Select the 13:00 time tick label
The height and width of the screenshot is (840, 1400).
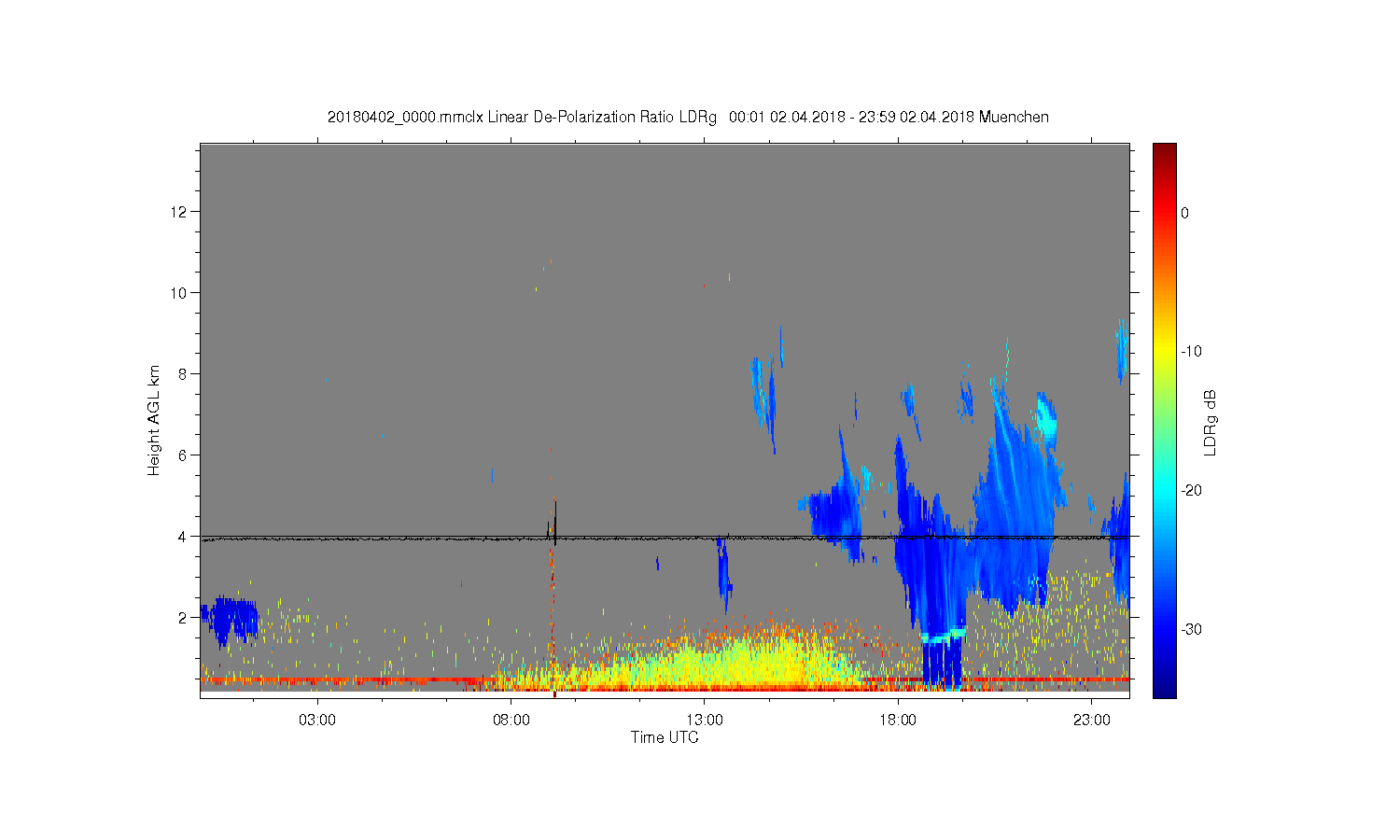[x=705, y=721]
